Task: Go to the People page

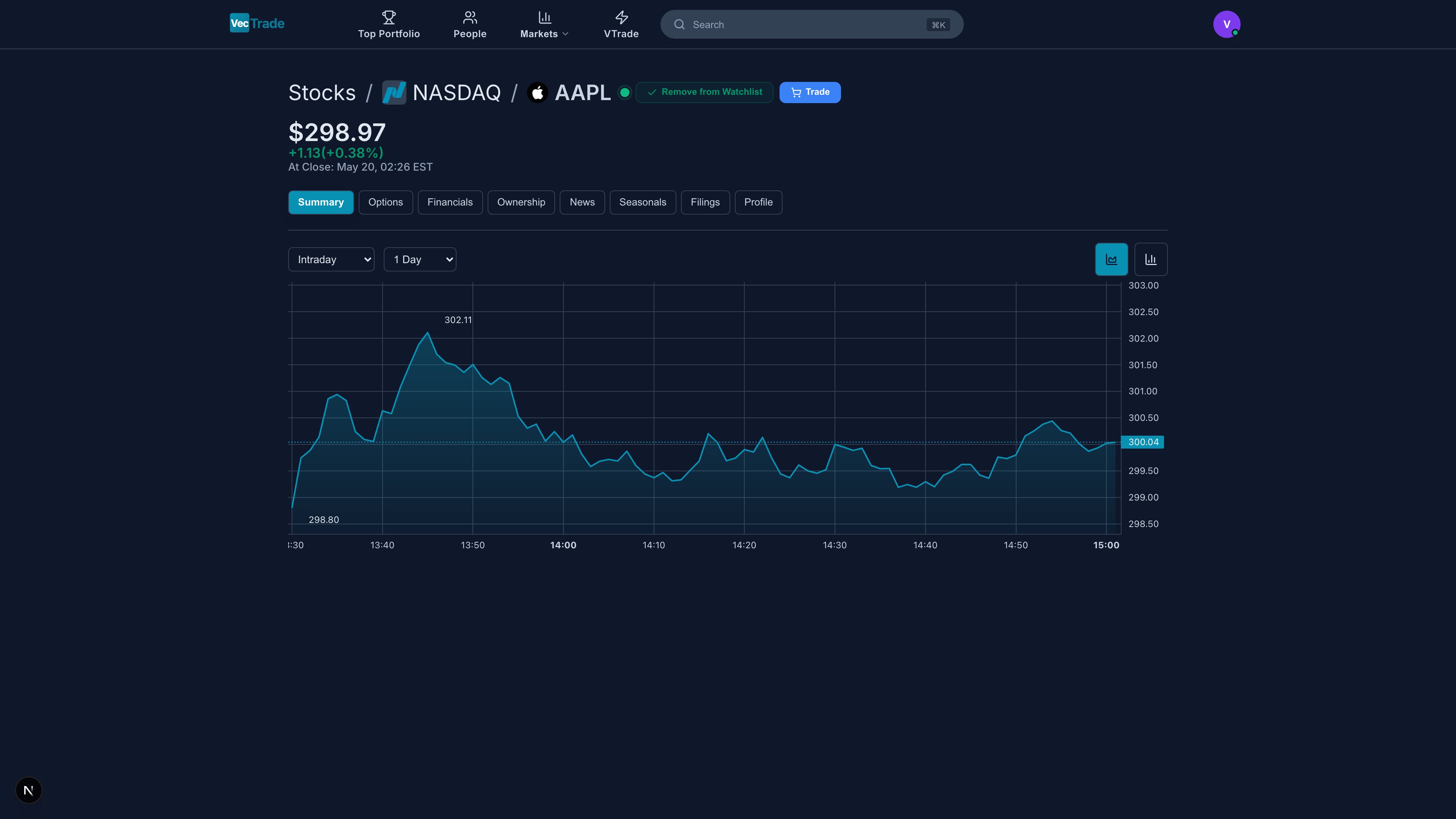Action: 470,25
